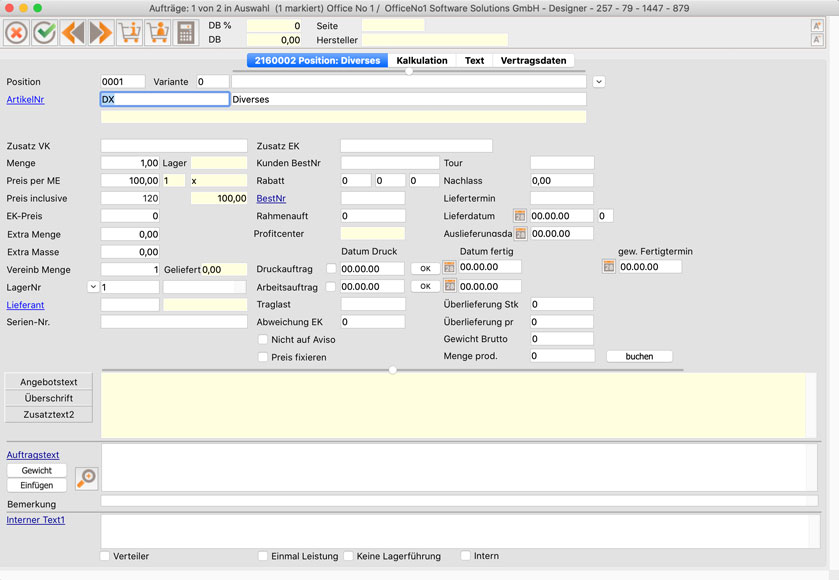Open the LagerNr dropdown arrow

(x=93, y=287)
